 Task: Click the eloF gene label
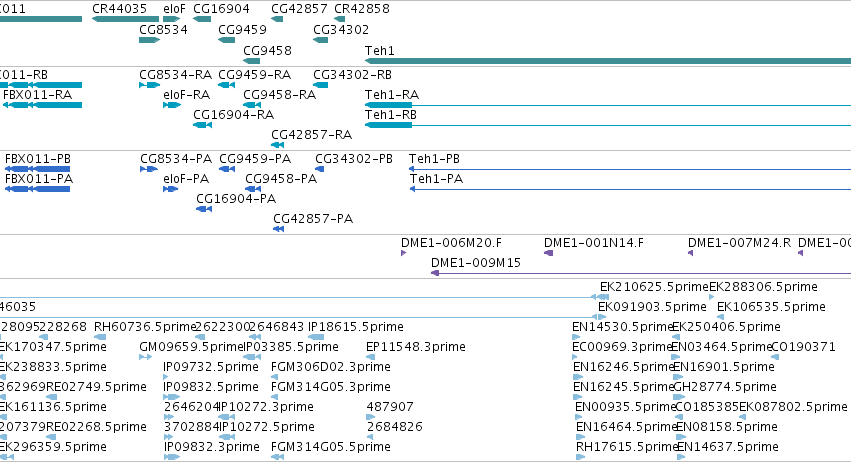[x=174, y=9]
